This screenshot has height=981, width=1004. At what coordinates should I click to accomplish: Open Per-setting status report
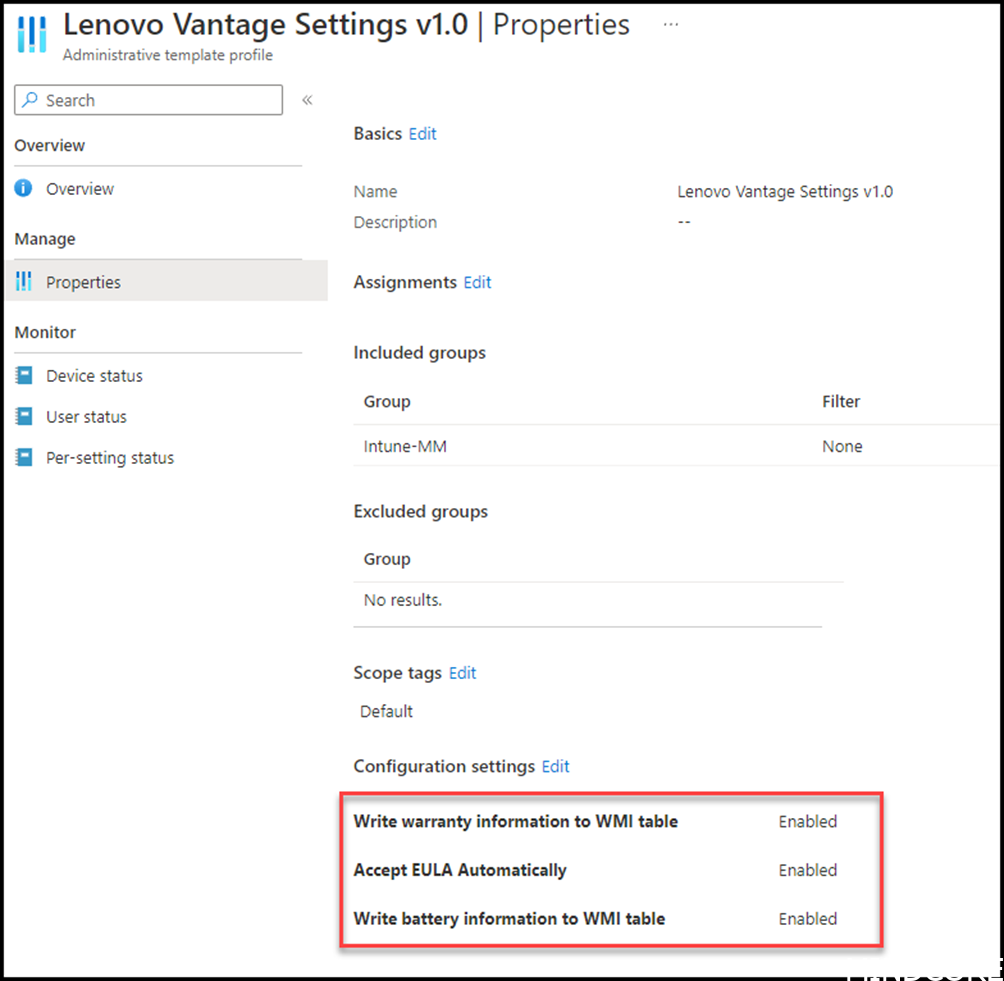109,458
